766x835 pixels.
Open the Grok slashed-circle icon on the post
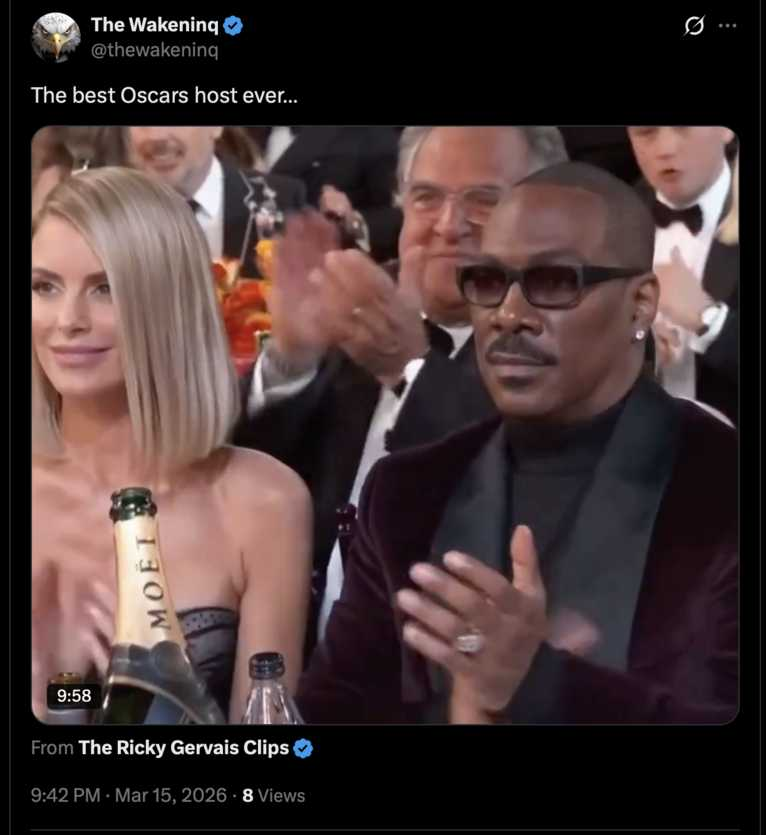tap(694, 26)
